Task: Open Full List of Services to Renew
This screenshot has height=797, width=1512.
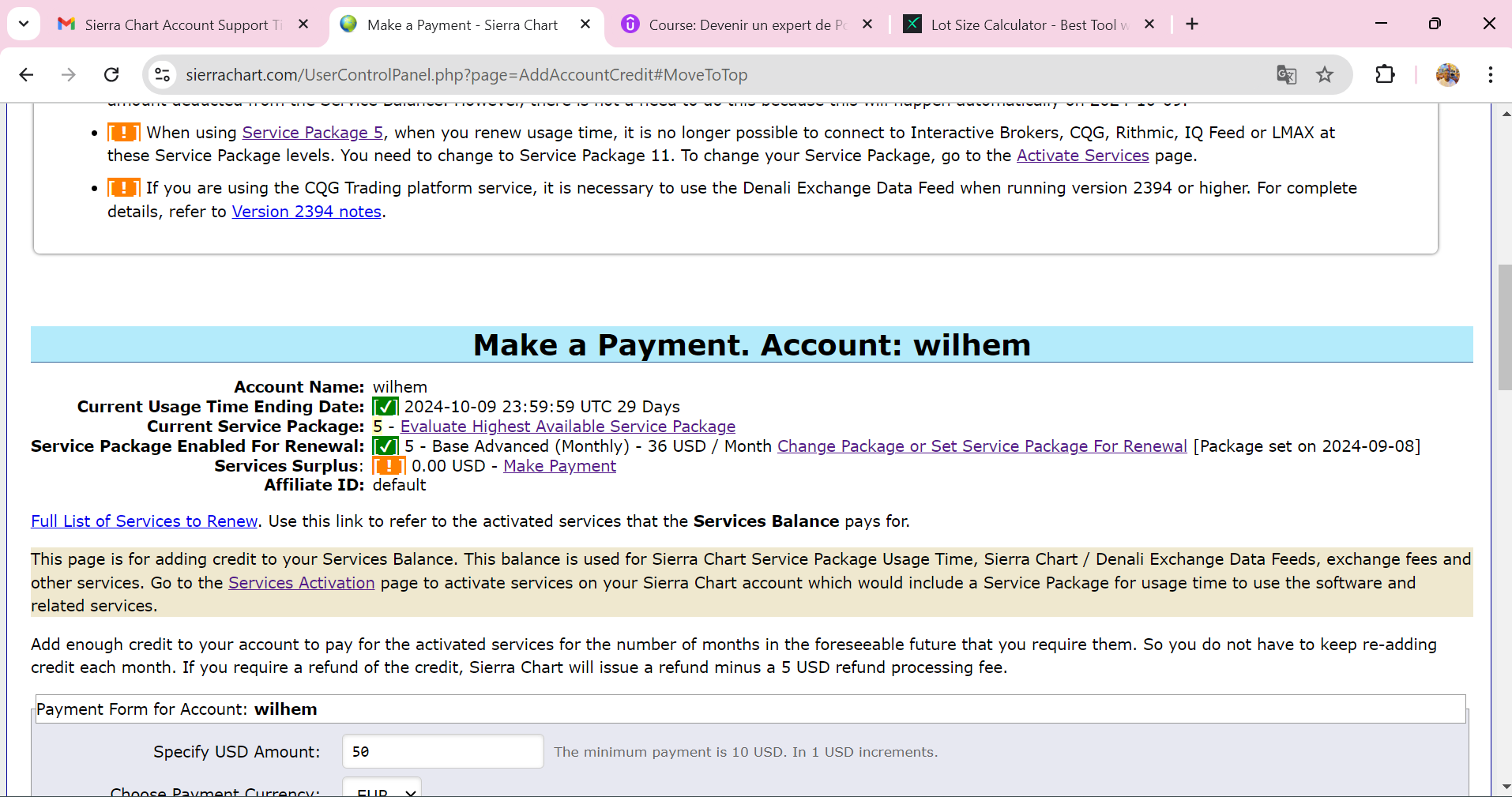Action: pos(145,521)
